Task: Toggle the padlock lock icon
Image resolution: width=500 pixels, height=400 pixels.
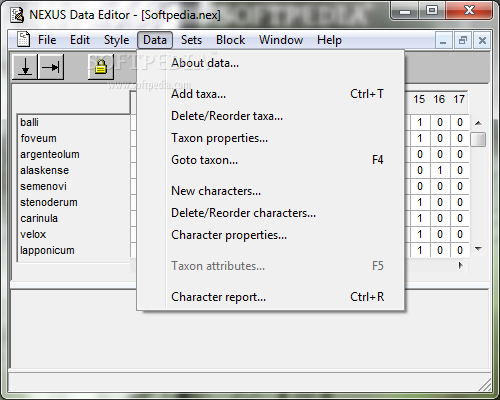Action: coord(101,67)
